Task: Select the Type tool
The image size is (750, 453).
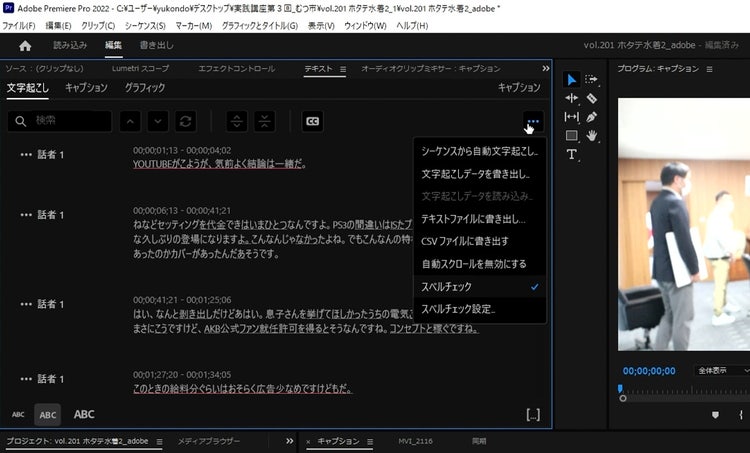Action: coord(571,155)
